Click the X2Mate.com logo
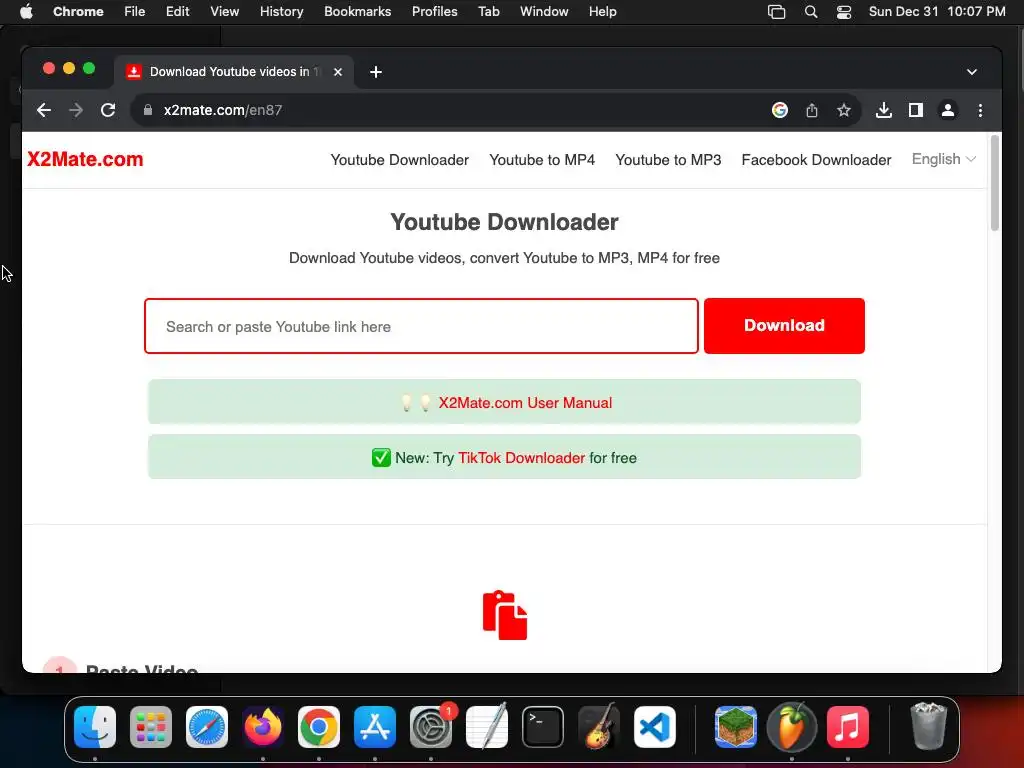The width and height of the screenshot is (1024, 768). pyautogui.click(x=85, y=159)
